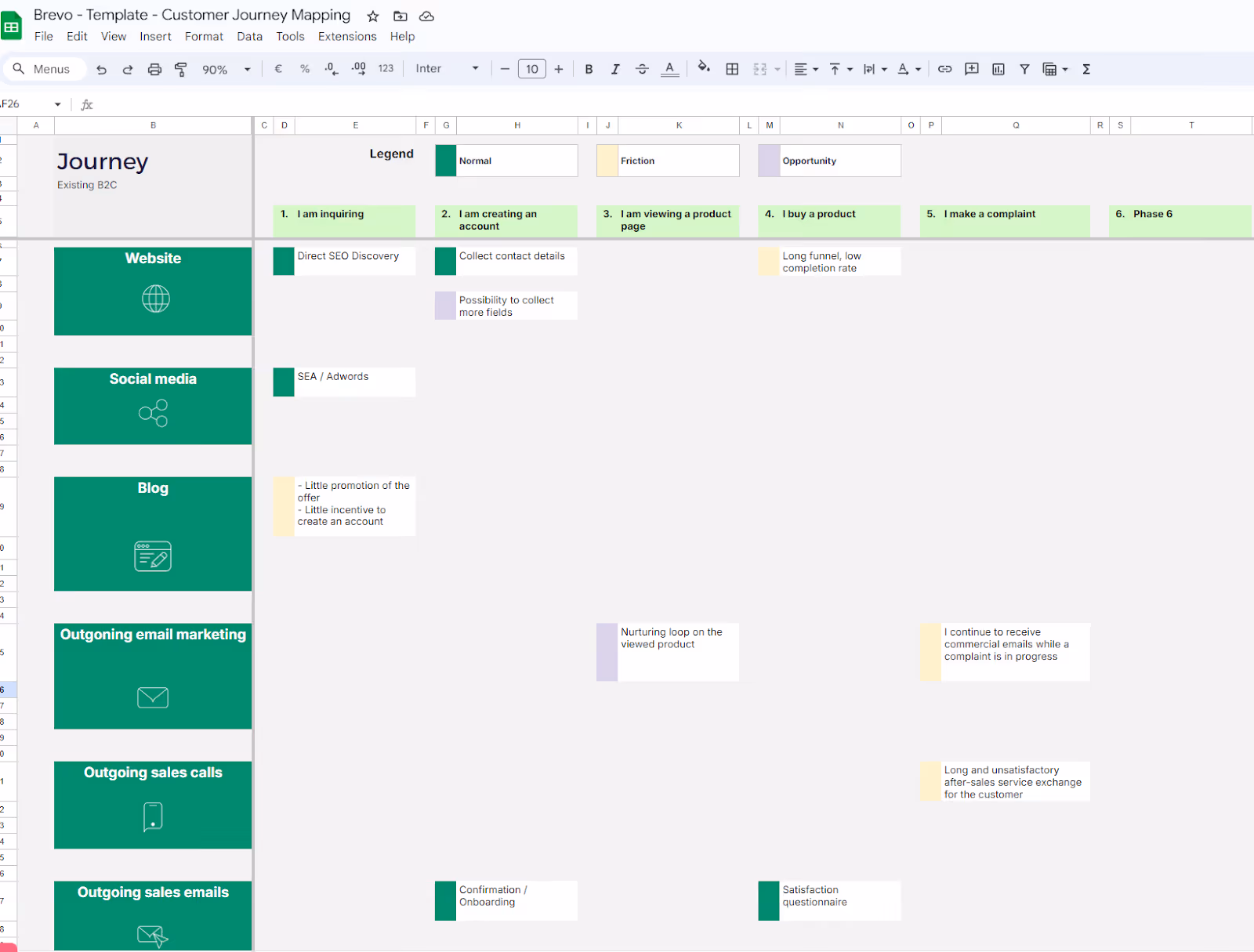The width and height of the screenshot is (1254, 952).
Task: Increase font size with plus
Action: tap(559, 69)
